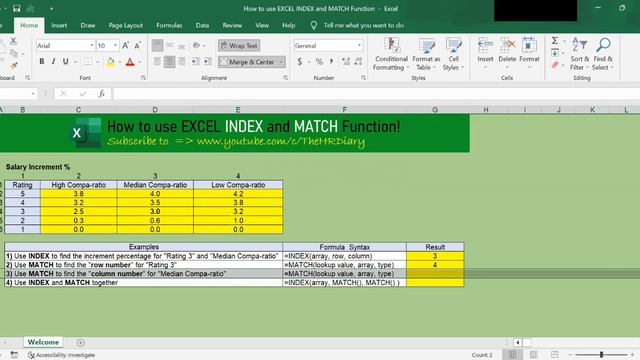Screen dimensions: 640x360
Task: Click the Insert Function fx icon
Action: (102, 93)
